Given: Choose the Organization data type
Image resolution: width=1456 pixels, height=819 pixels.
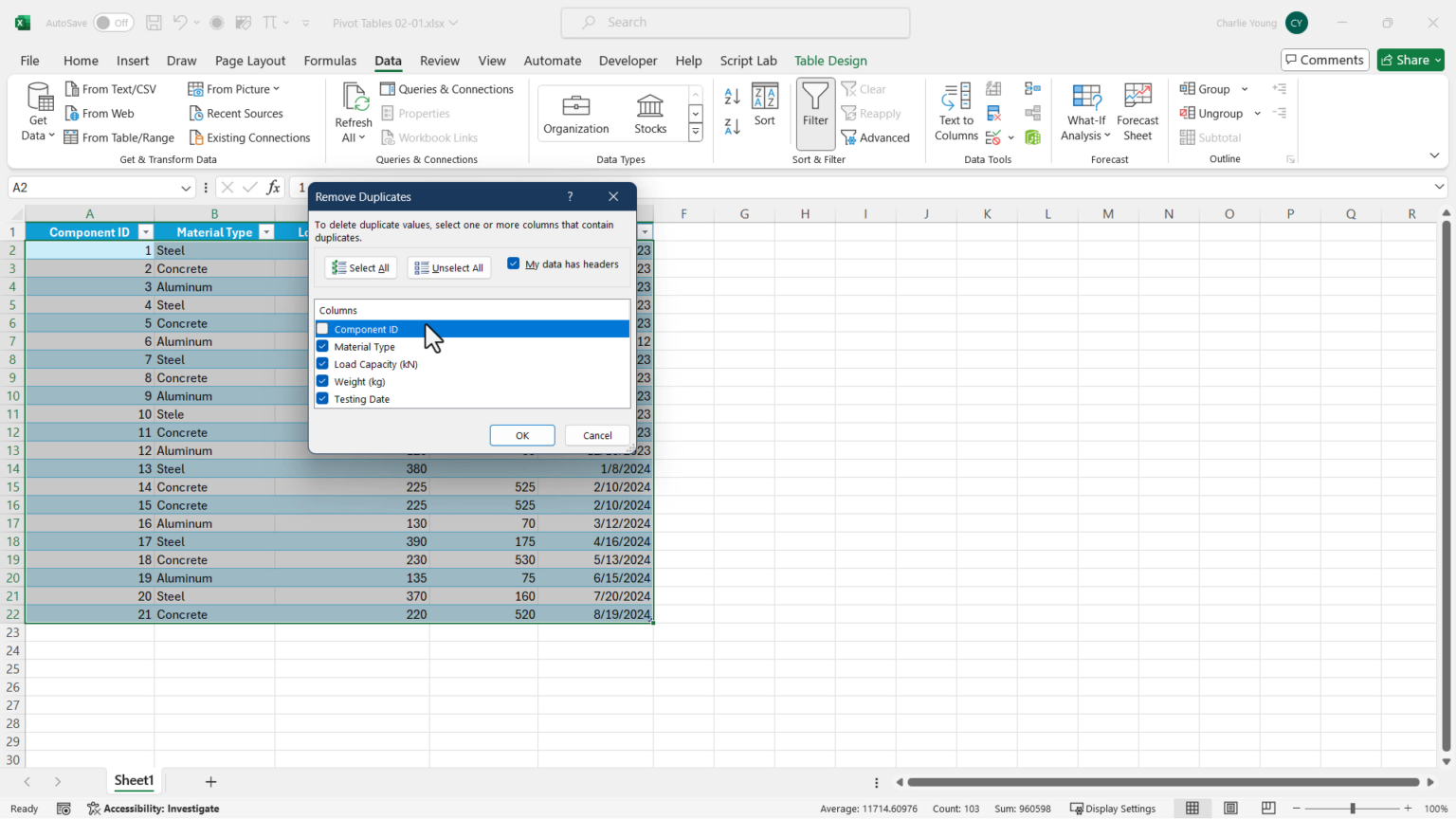Looking at the screenshot, I should coord(575,112).
